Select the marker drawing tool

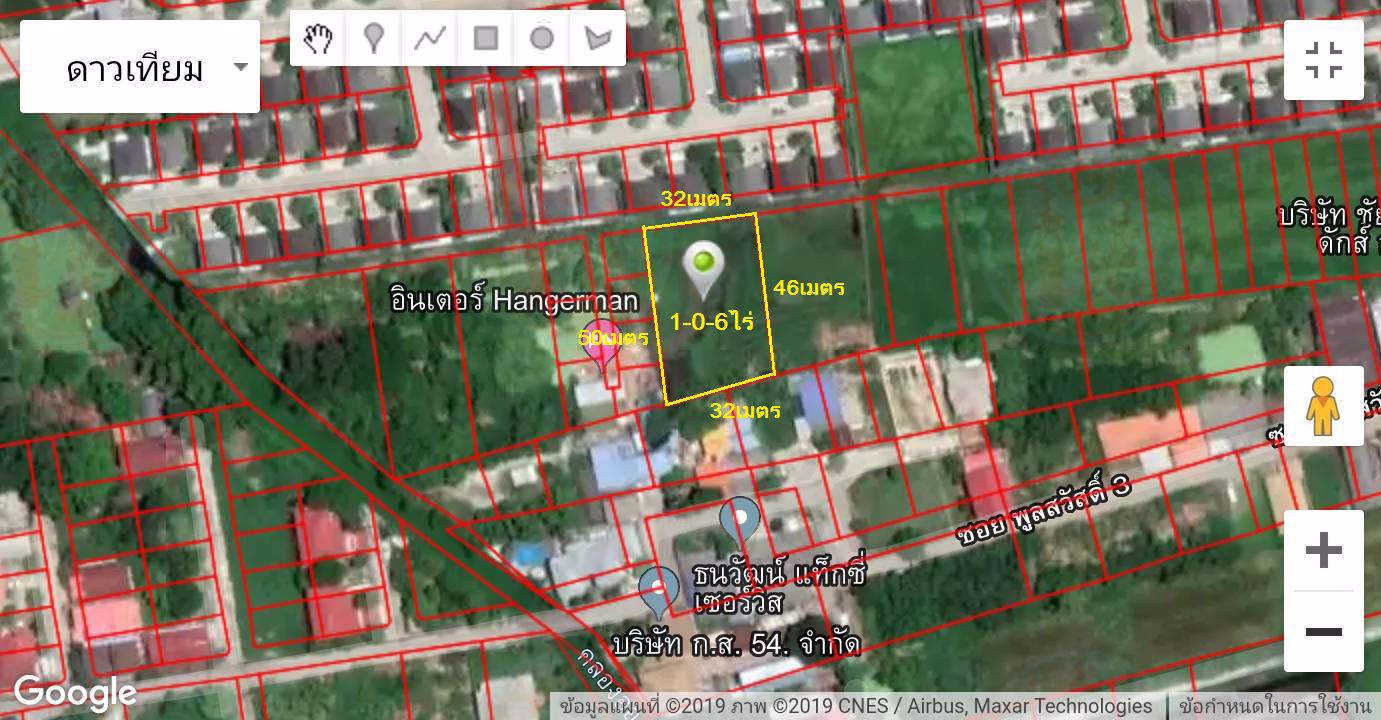[x=374, y=39]
